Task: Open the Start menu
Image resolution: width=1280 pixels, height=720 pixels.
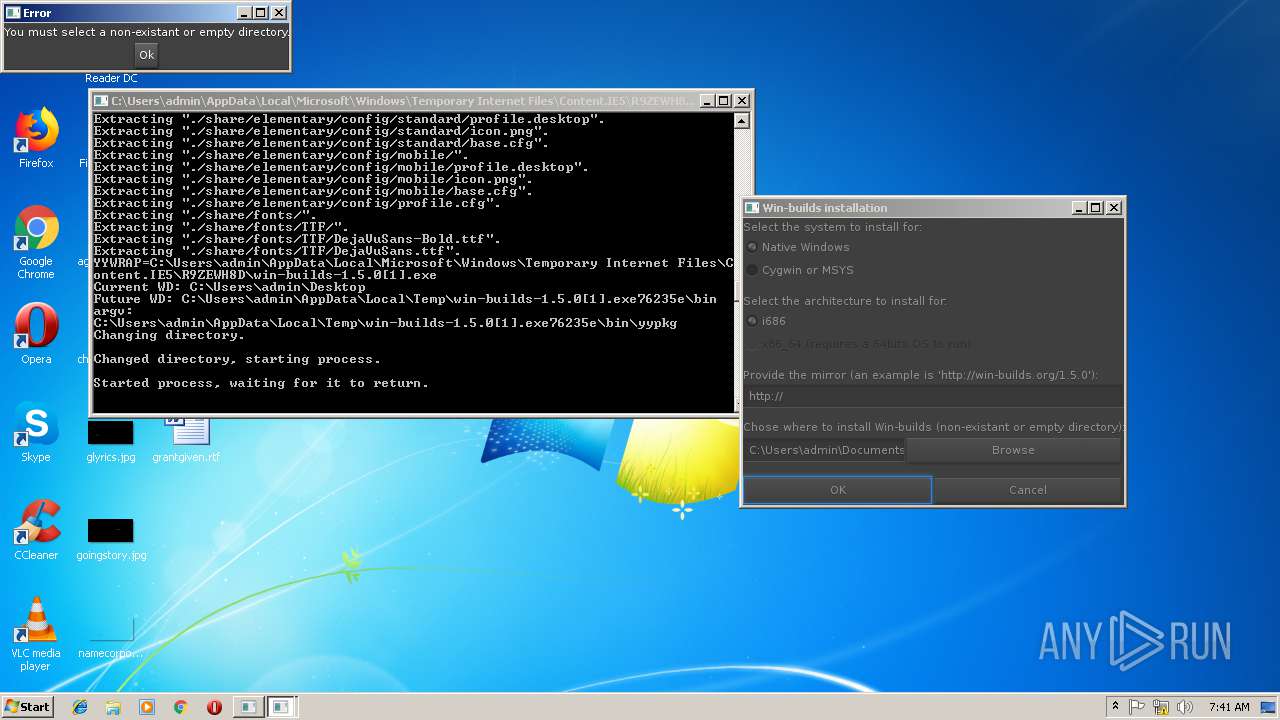Action: pyautogui.click(x=27, y=706)
